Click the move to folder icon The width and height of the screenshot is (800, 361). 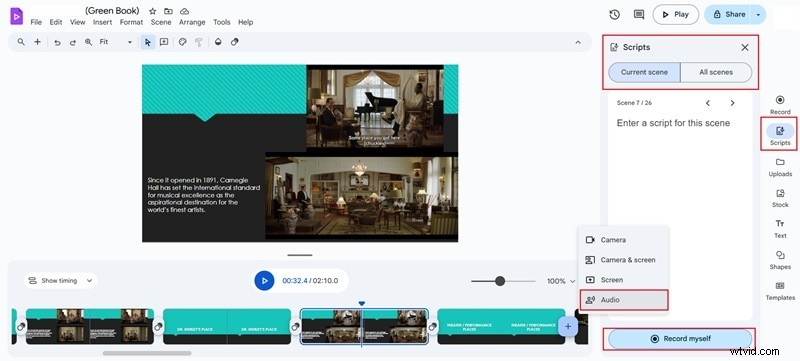168,11
